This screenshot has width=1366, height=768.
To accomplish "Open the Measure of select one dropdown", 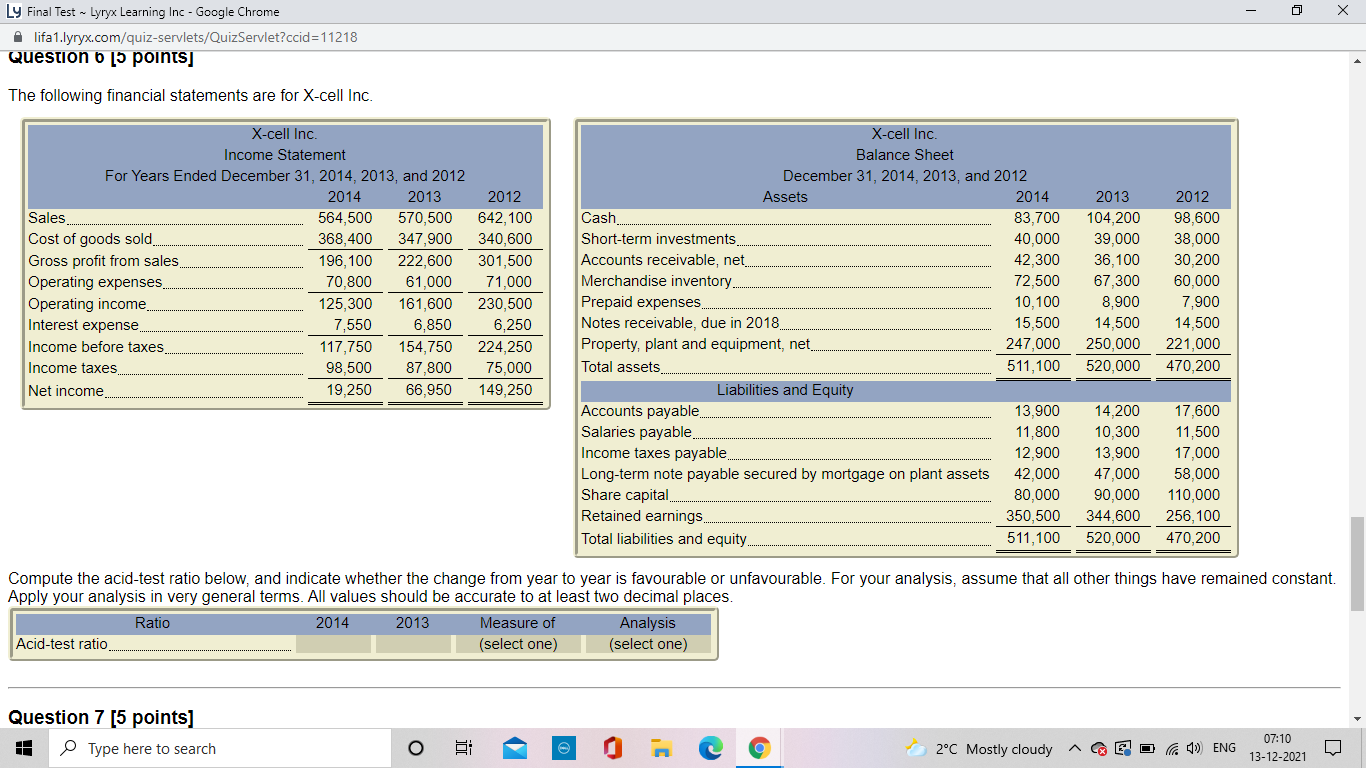I will [519, 643].
